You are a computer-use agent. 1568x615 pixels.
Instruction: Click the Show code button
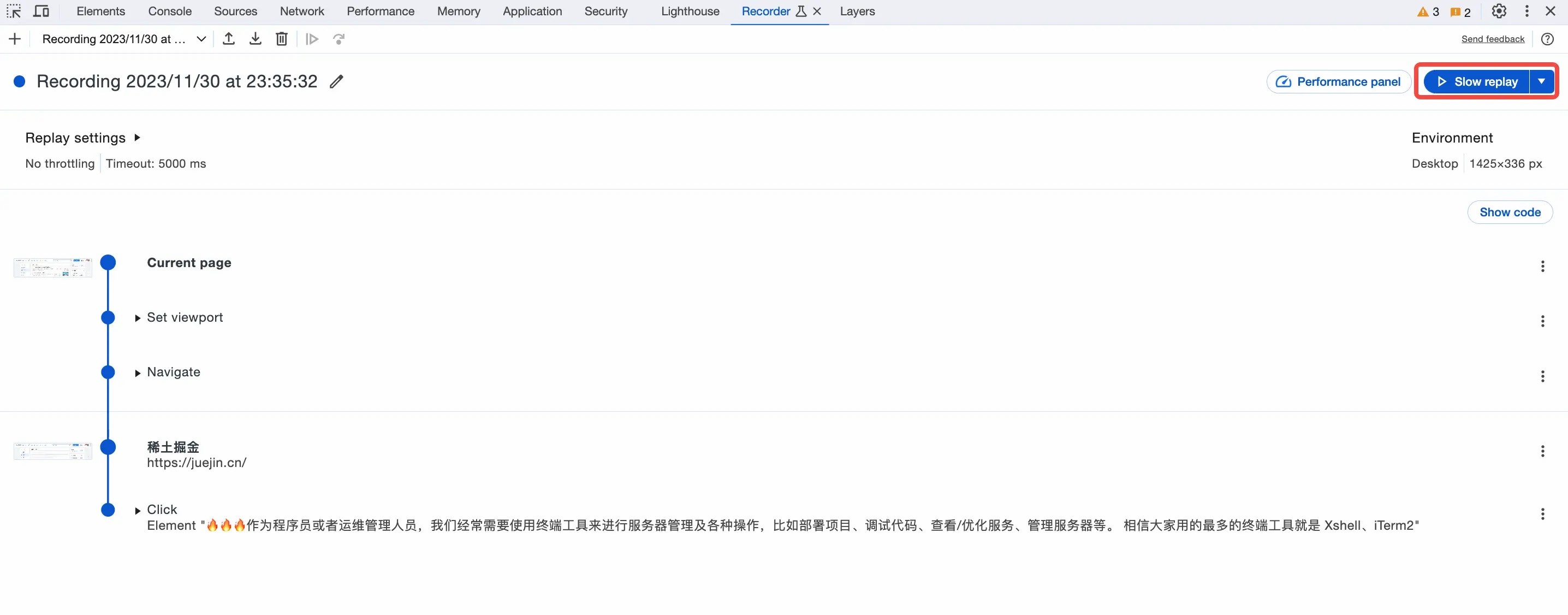(x=1510, y=212)
